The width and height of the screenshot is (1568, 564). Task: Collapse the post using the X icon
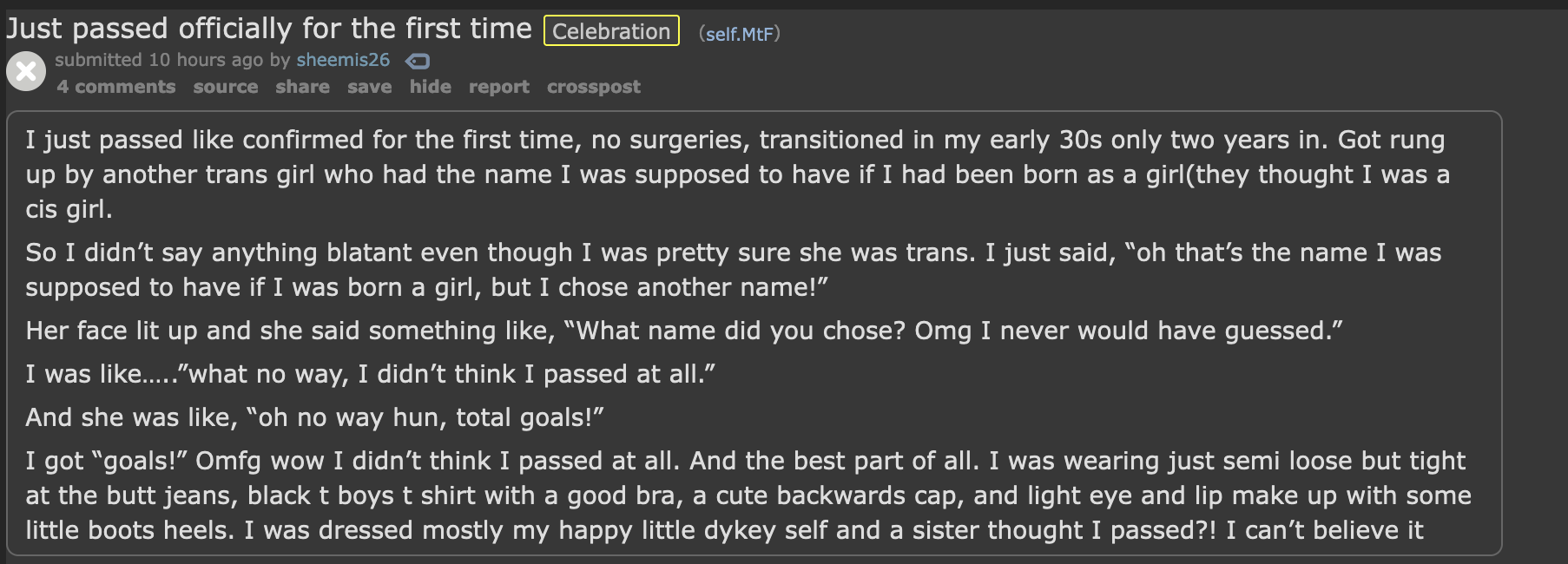pyautogui.click(x=26, y=71)
